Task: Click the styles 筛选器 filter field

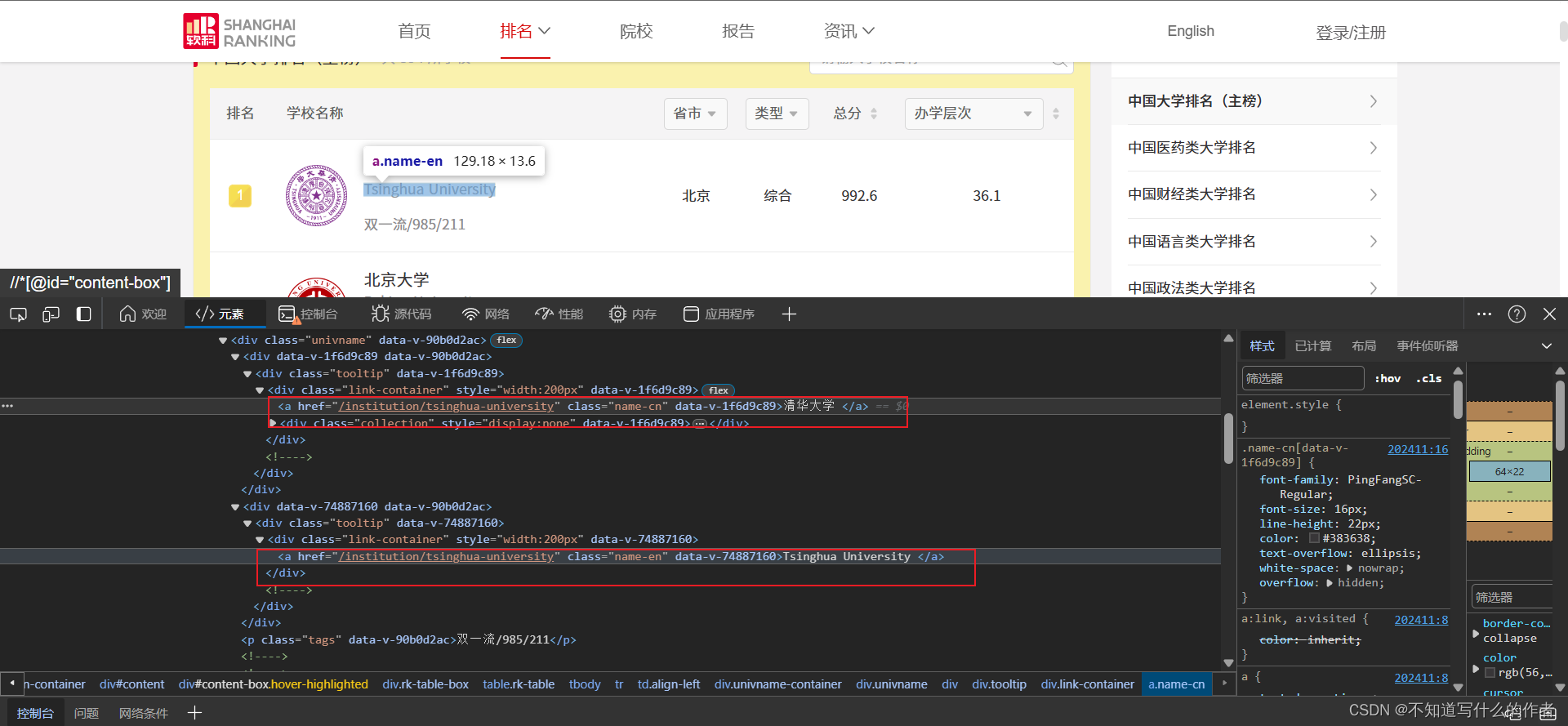Action: (x=1303, y=378)
